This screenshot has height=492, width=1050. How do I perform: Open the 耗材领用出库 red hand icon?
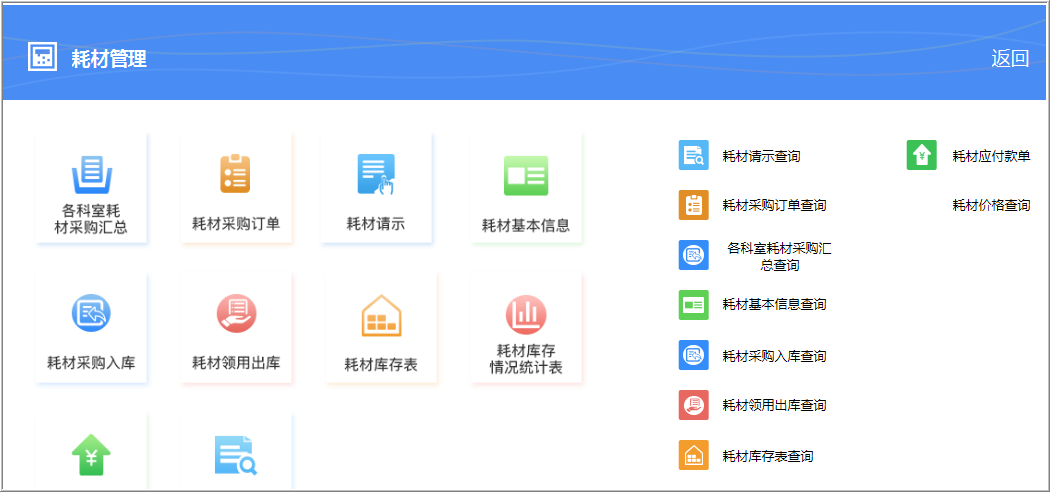[x=236, y=314]
